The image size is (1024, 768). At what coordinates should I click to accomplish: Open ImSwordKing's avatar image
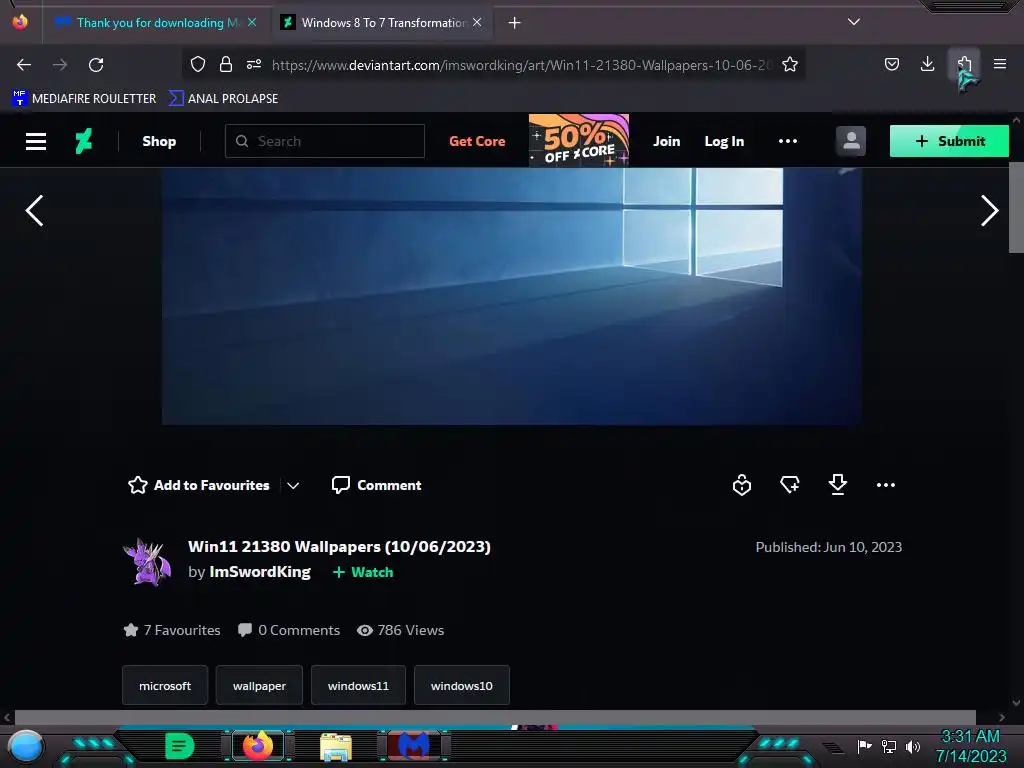pos(148,562)
